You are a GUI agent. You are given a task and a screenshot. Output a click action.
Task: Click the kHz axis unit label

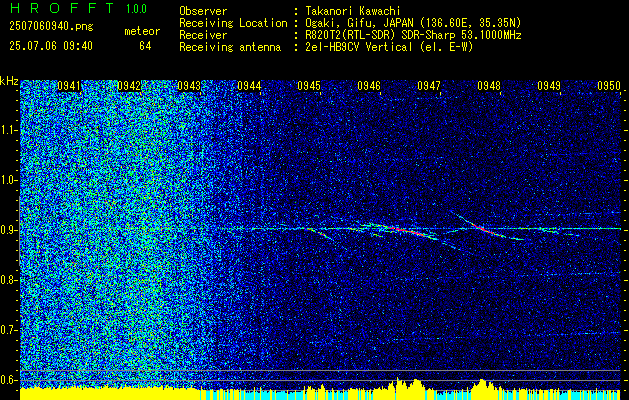coord(9,81)
